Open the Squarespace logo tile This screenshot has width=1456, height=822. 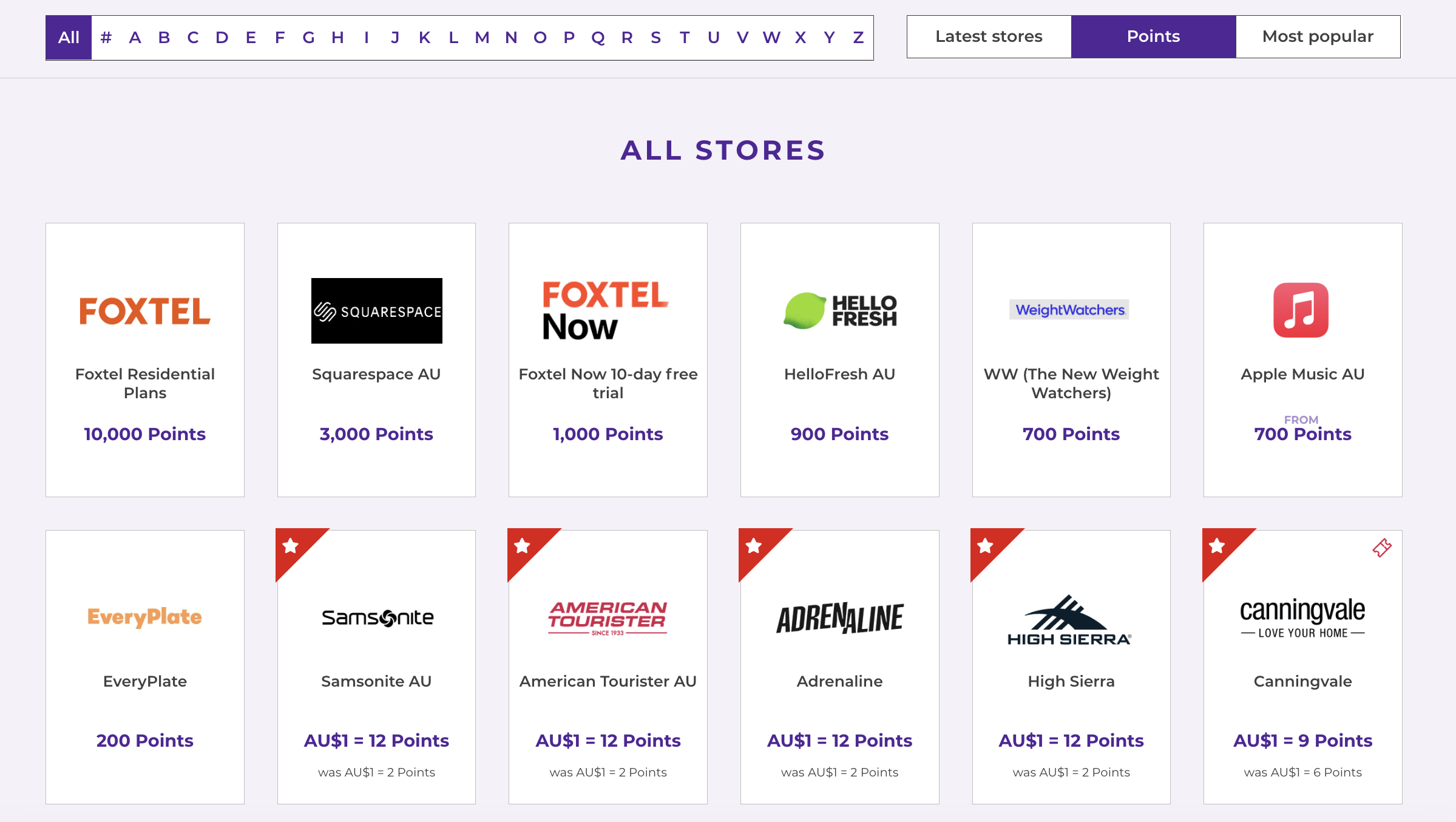[x=376, y=311]
